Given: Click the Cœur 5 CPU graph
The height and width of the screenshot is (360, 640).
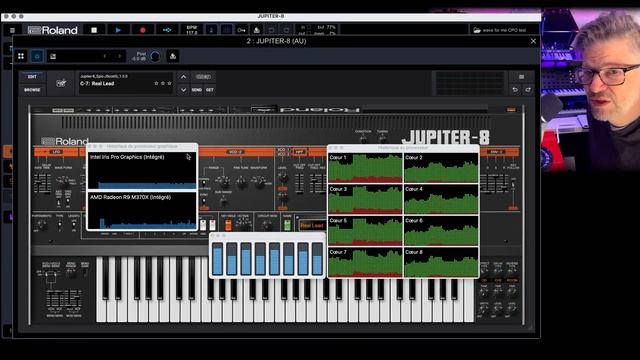Looking at the screenshot, I should click(x=365, y=231).
